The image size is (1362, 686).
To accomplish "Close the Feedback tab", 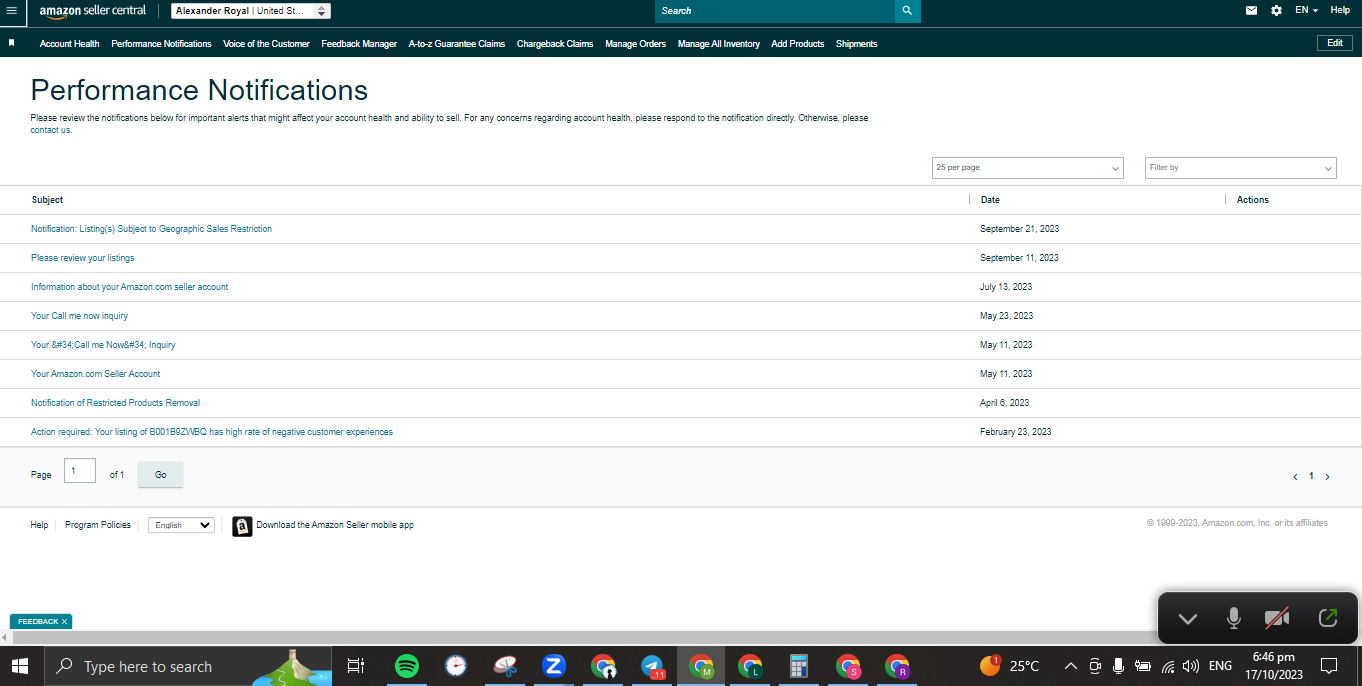I will tap(65, 622).
